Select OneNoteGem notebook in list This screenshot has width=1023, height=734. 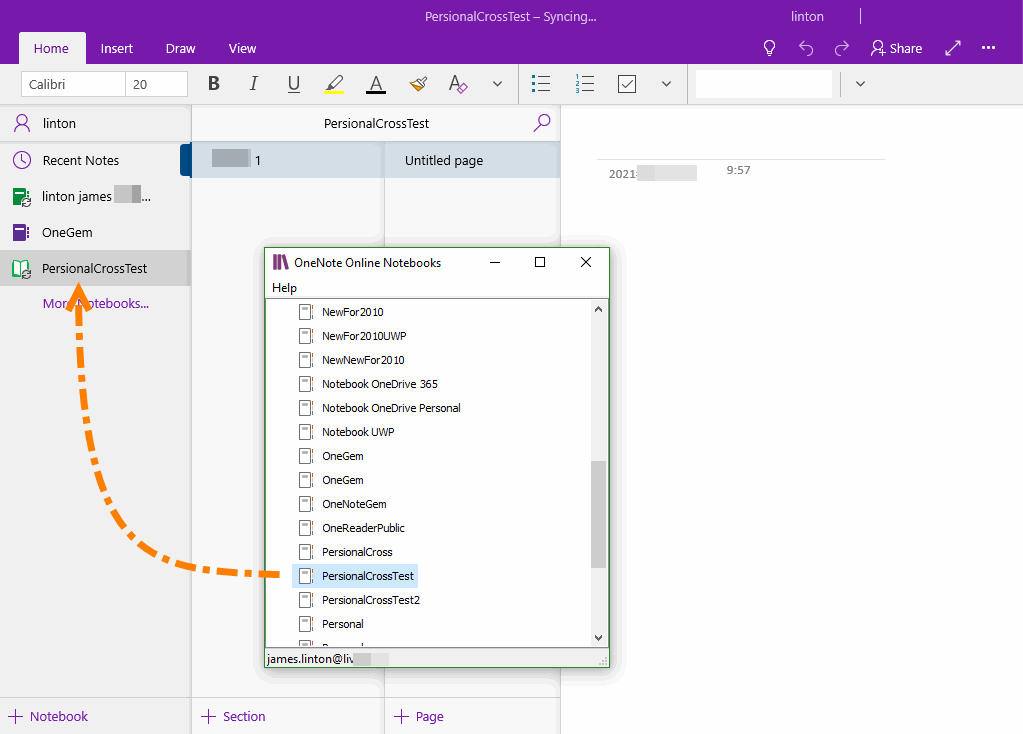(x=354, y=504)
